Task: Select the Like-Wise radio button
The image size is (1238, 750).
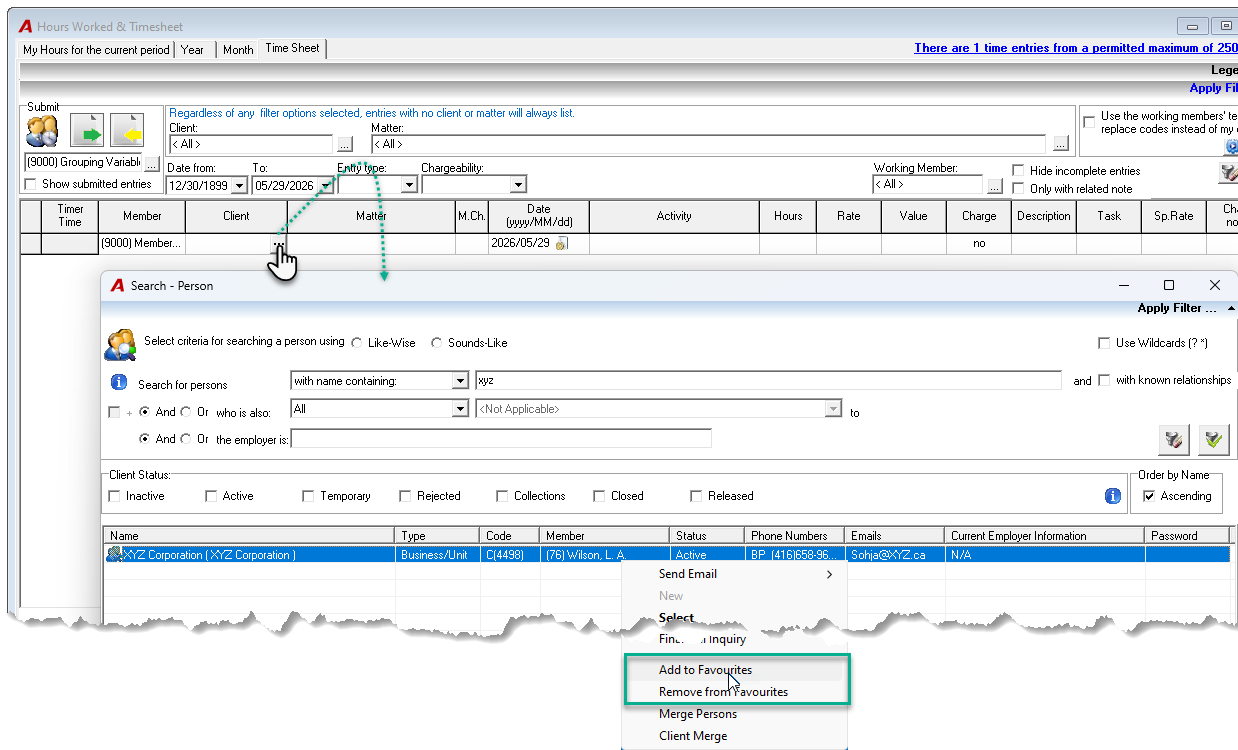Action: pyautogui.click(x=357, y=343)
